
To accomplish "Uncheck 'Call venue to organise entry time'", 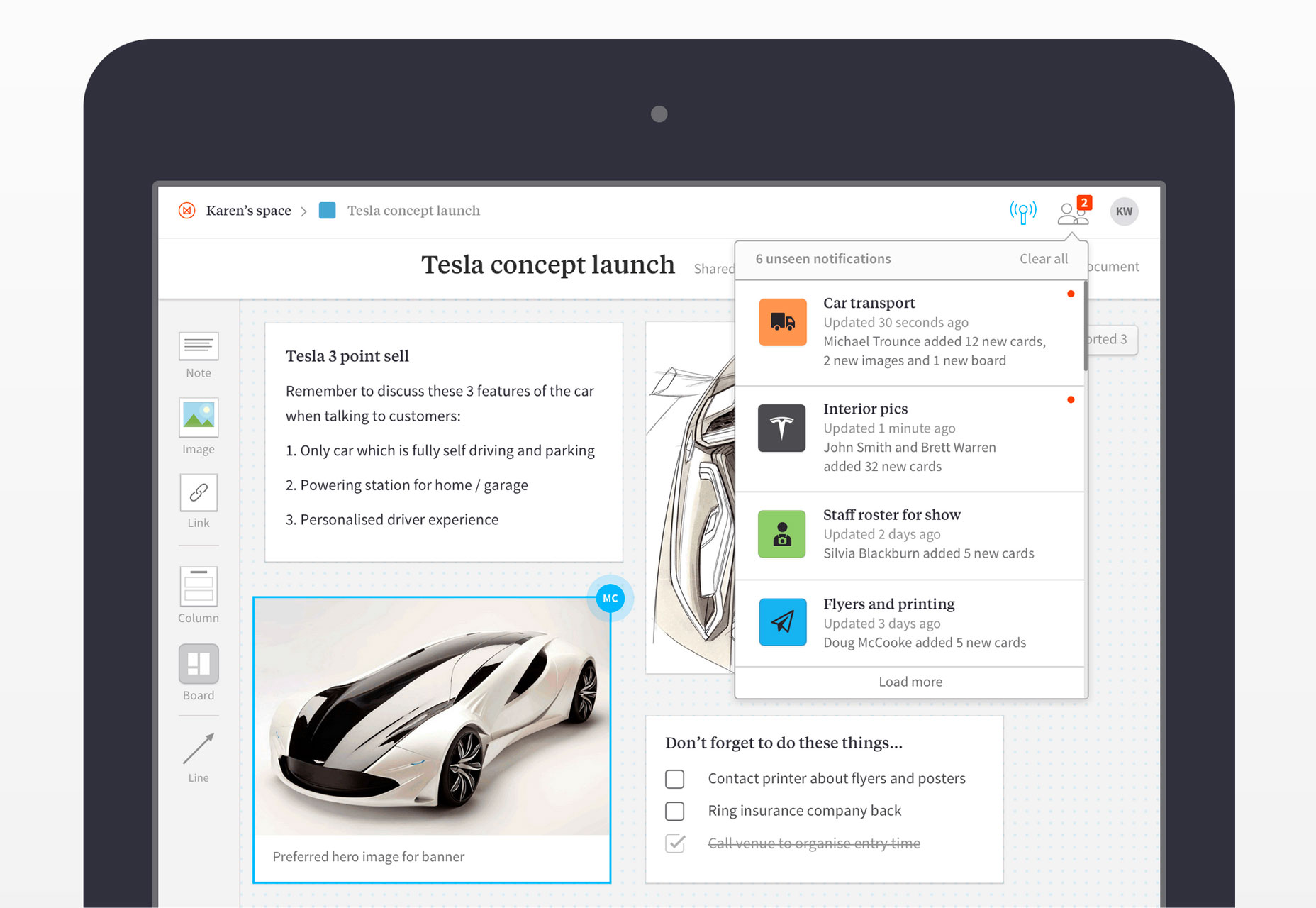I will (x=675, y=843).
